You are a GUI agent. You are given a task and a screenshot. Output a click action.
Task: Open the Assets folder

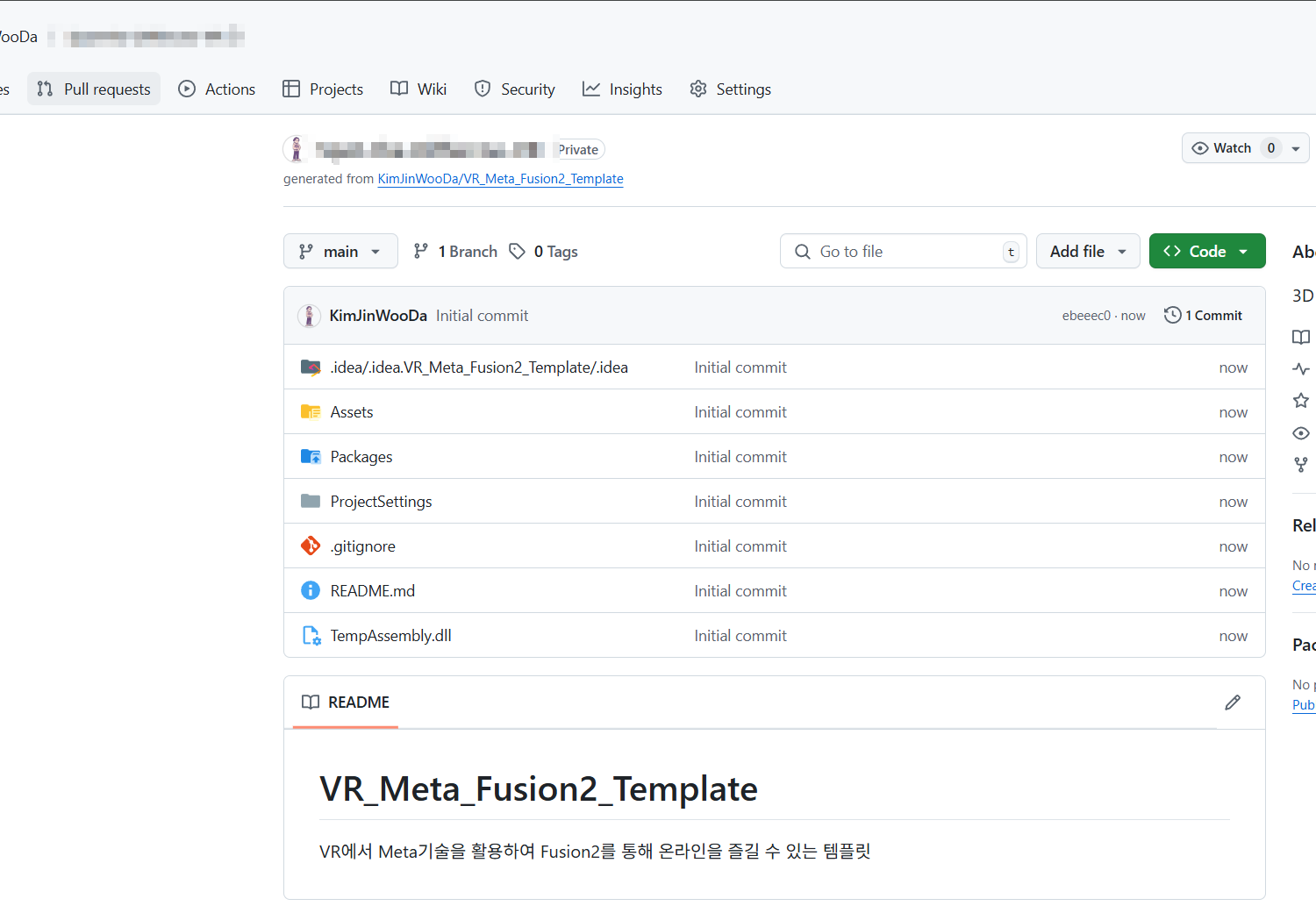352,412
